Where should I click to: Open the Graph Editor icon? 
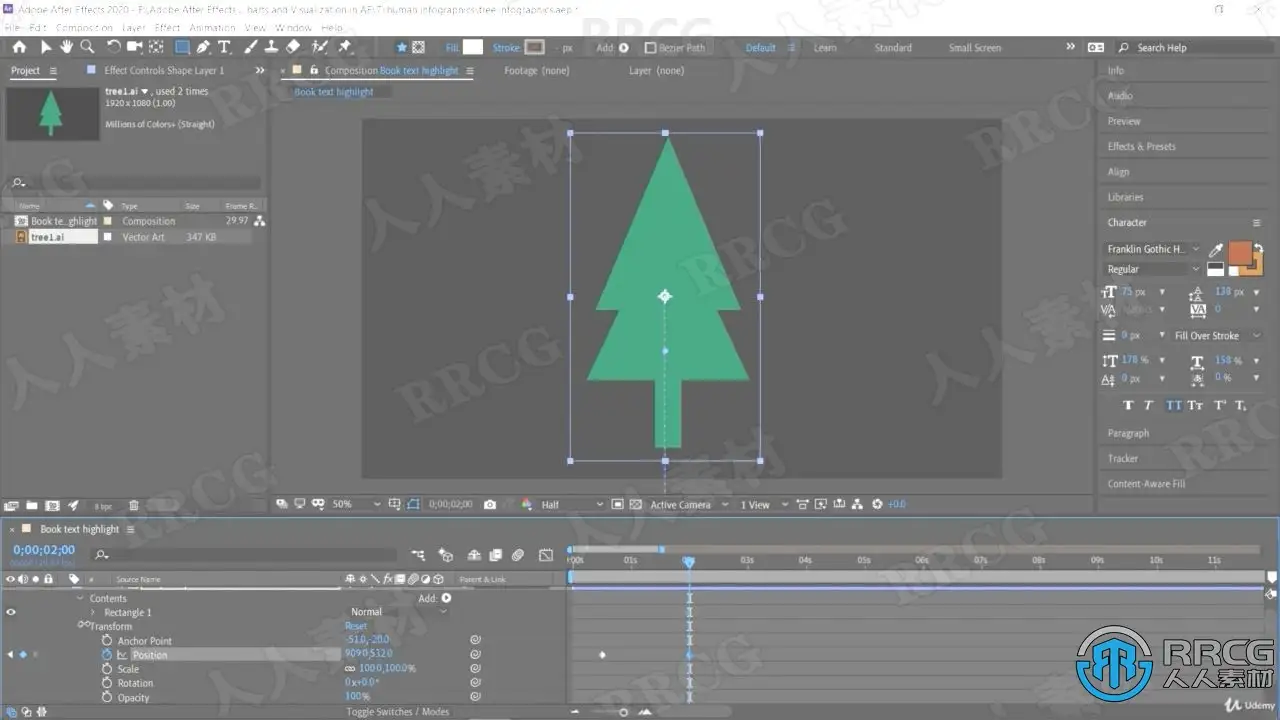tap(546, 555)
